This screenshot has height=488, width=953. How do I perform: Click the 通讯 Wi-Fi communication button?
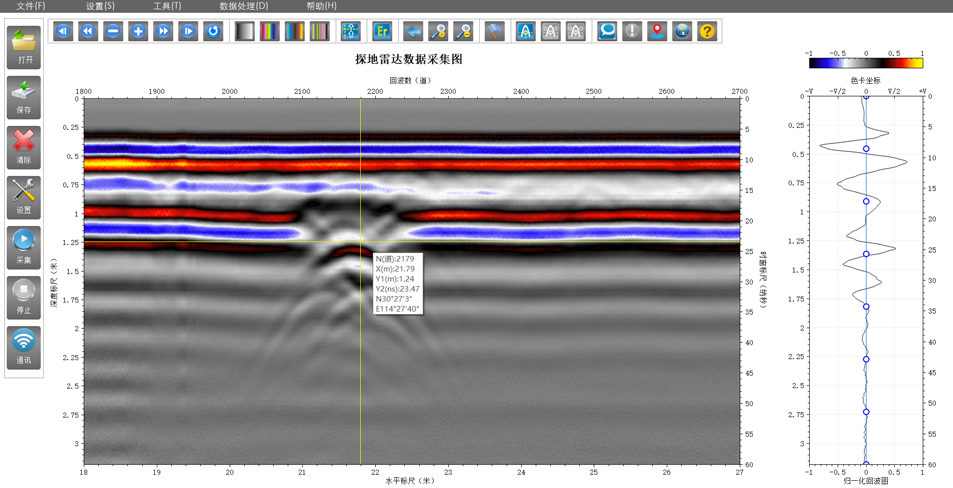pos(24,347)
